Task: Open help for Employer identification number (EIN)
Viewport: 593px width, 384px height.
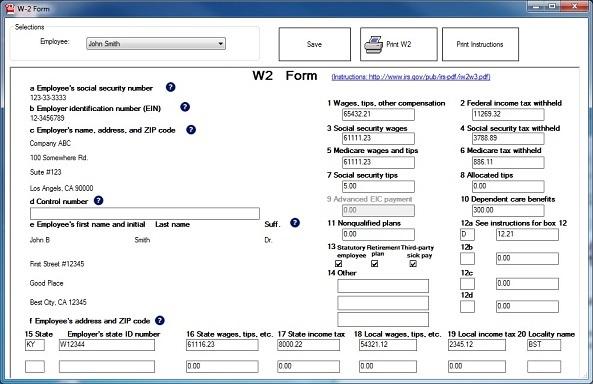Action: coord(185,107)
